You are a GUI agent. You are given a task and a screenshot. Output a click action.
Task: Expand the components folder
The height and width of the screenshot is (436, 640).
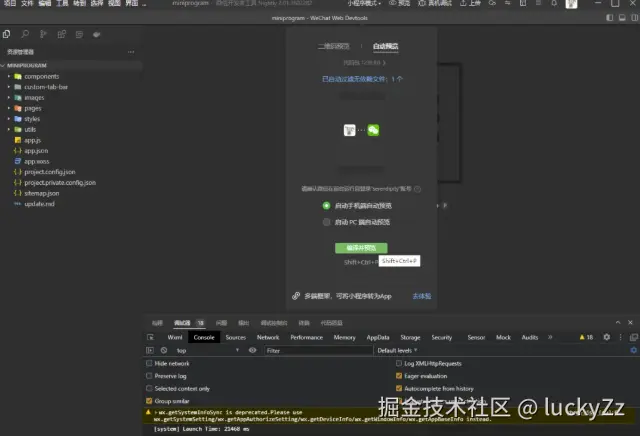(9, 76)
